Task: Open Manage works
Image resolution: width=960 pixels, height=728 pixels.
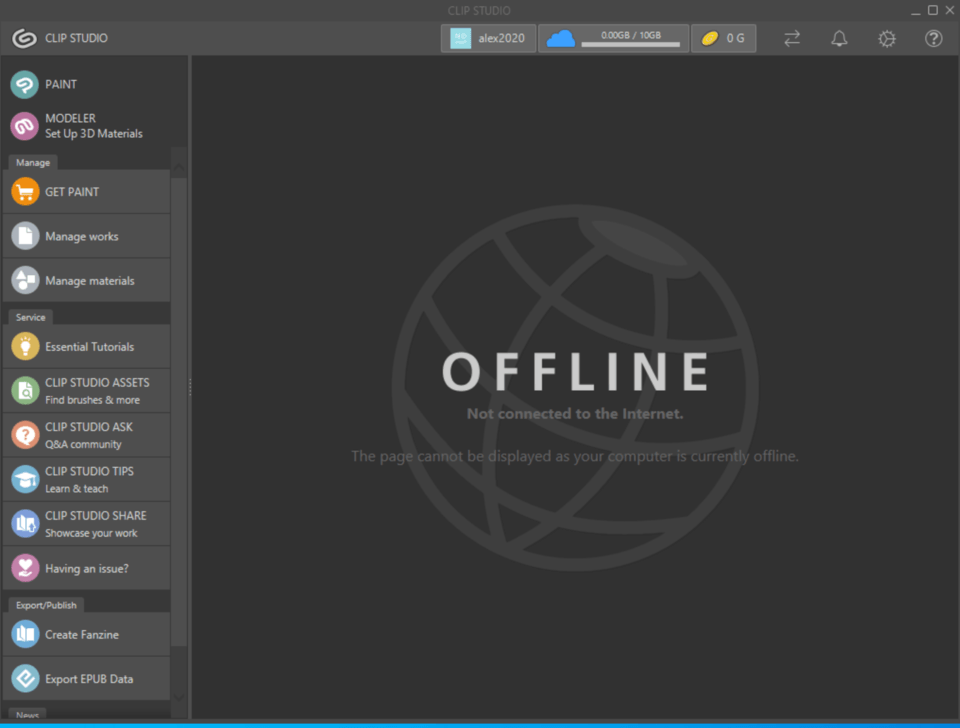Action: click(81, 237)
